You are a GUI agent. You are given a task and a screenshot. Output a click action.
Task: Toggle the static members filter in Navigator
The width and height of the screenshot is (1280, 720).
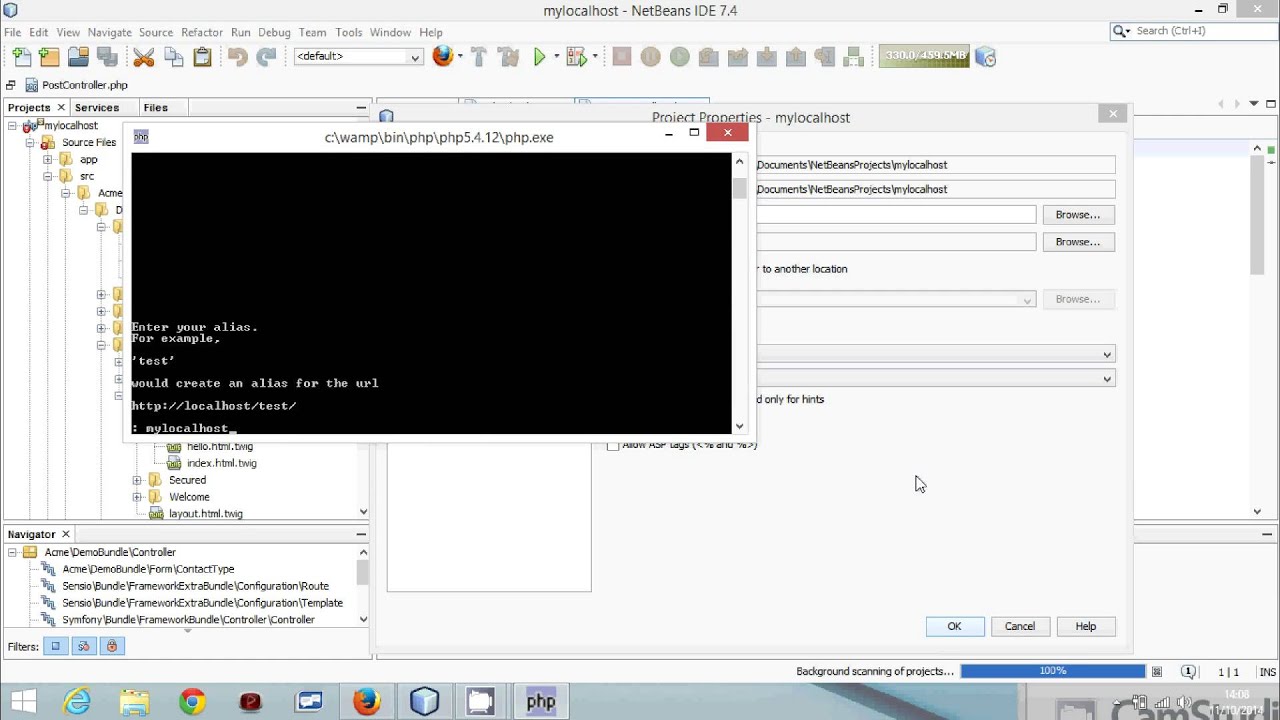pos(84,647)
